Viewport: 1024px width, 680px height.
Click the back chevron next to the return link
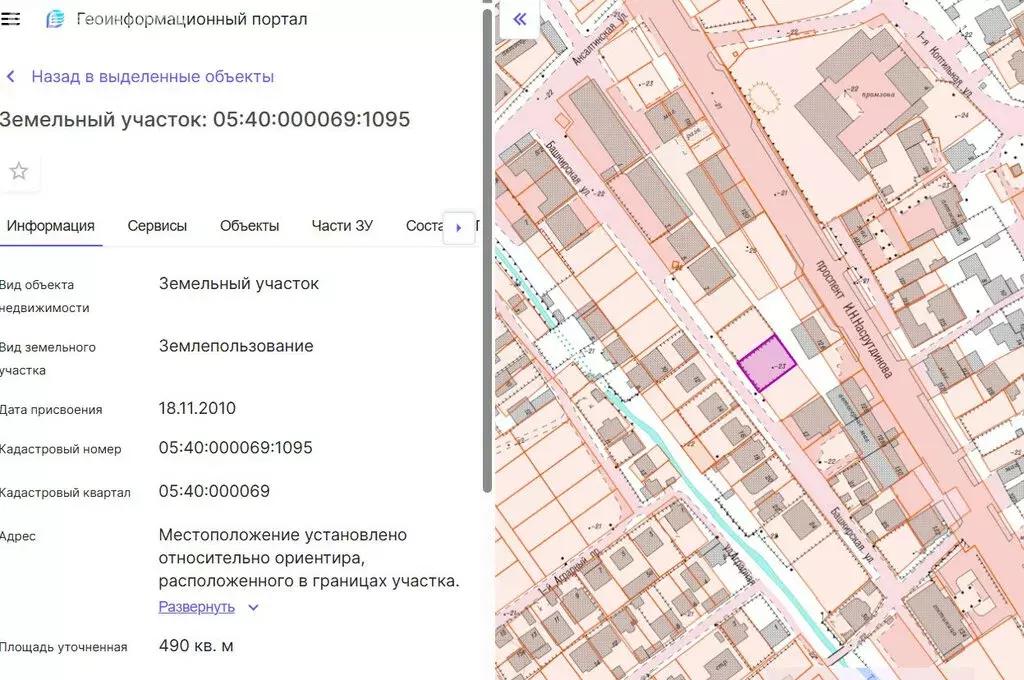tap(11, 76)
